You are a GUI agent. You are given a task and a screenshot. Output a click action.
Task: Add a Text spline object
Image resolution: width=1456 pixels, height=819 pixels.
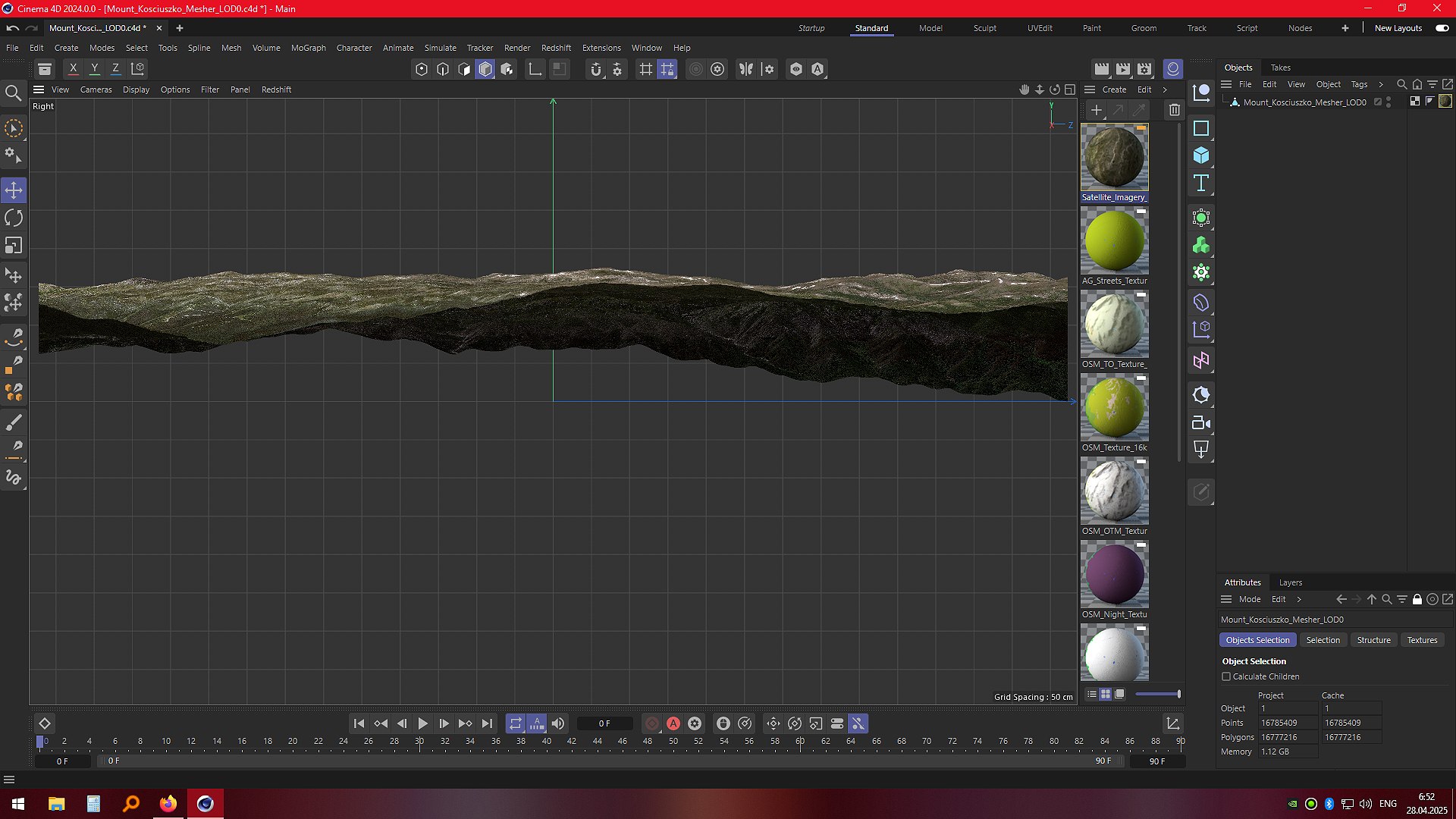point(1201,183)
